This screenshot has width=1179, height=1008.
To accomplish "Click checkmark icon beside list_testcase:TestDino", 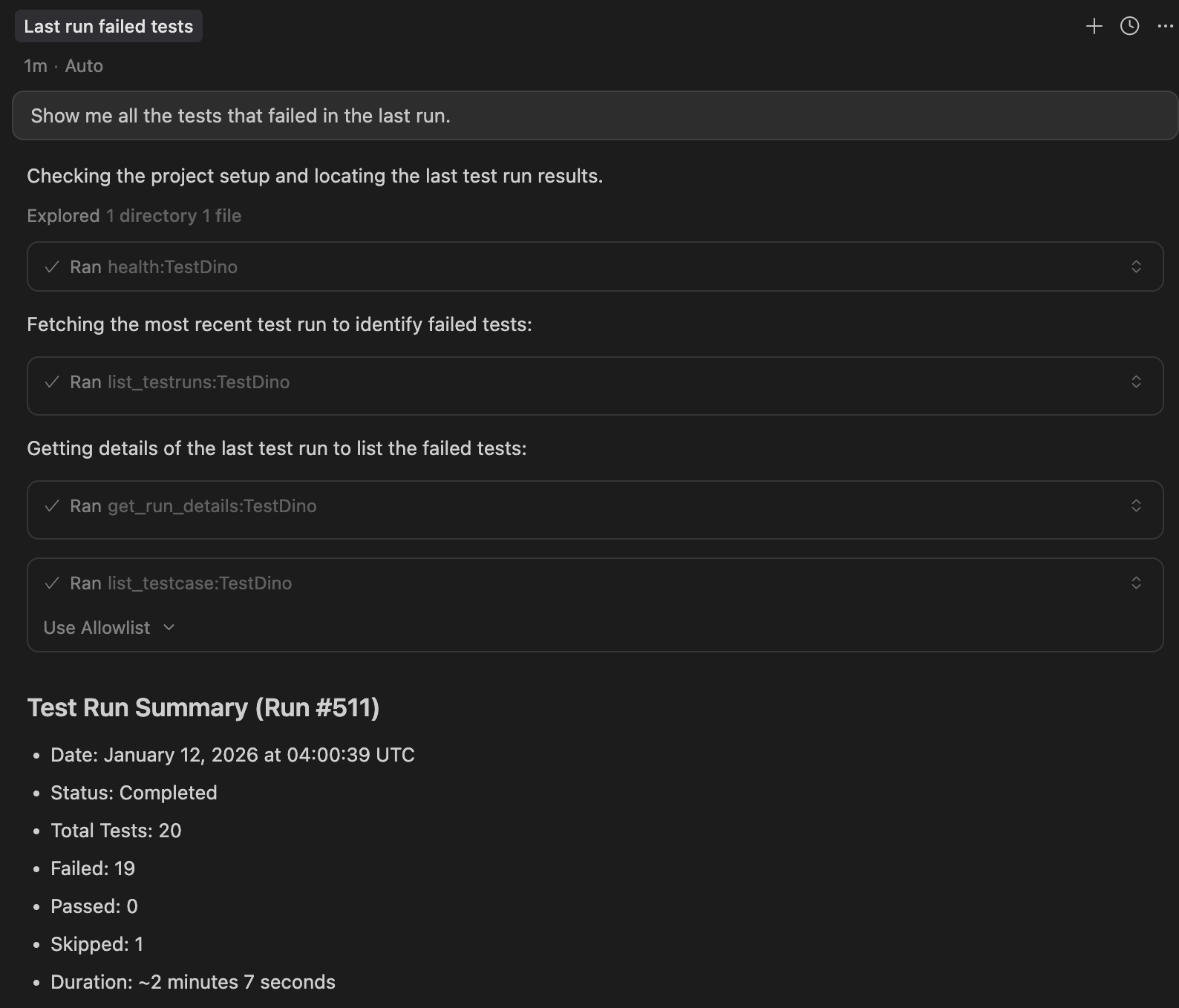I will coord(52,583).
